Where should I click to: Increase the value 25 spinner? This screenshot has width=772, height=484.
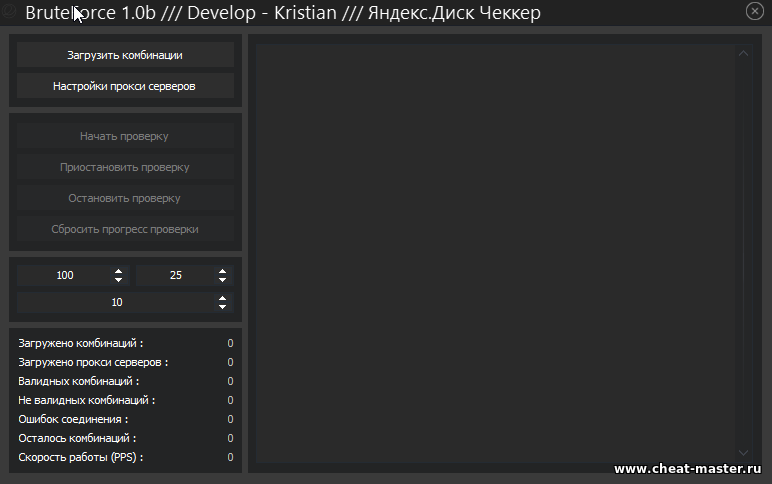coord(223,271)
